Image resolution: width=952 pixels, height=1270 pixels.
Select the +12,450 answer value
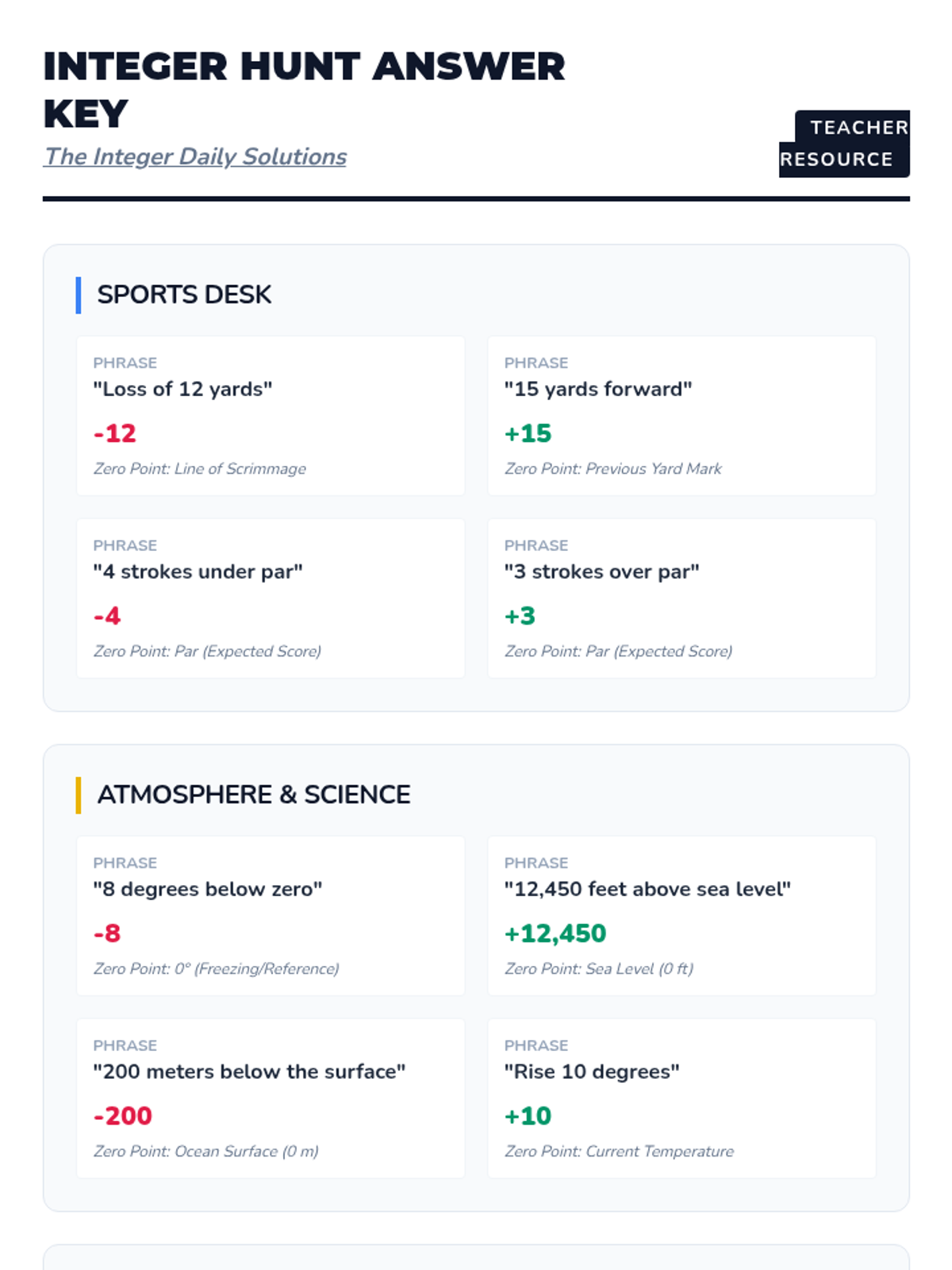click(x=555, y=933)
